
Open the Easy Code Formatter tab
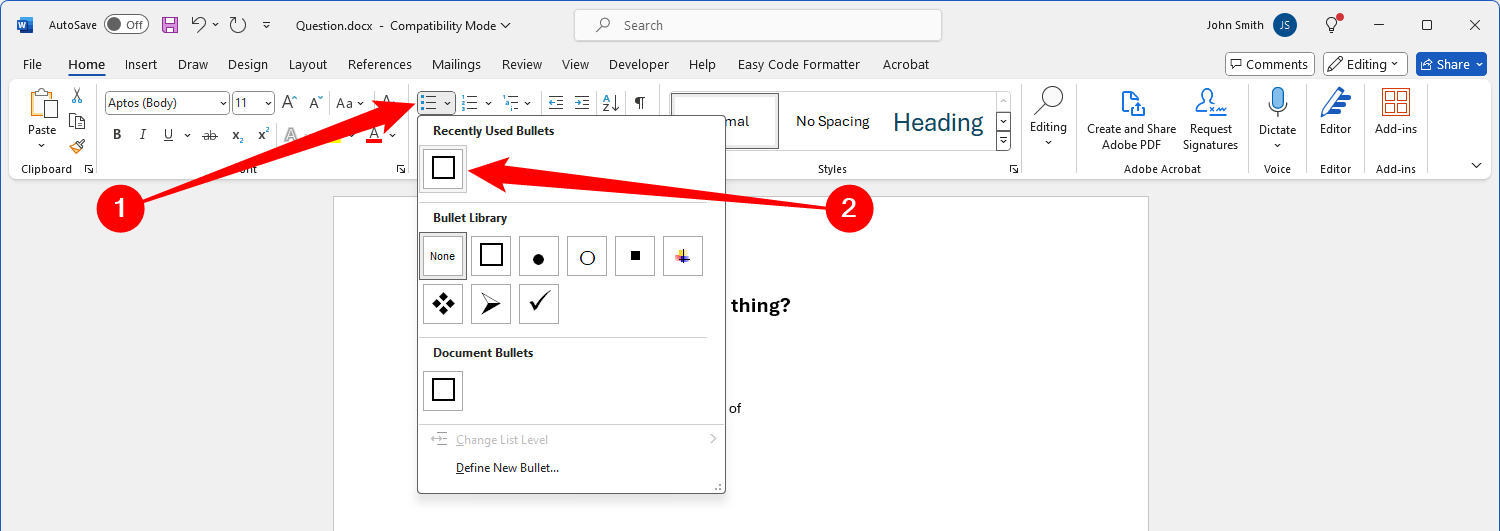[x=799, y=64]
